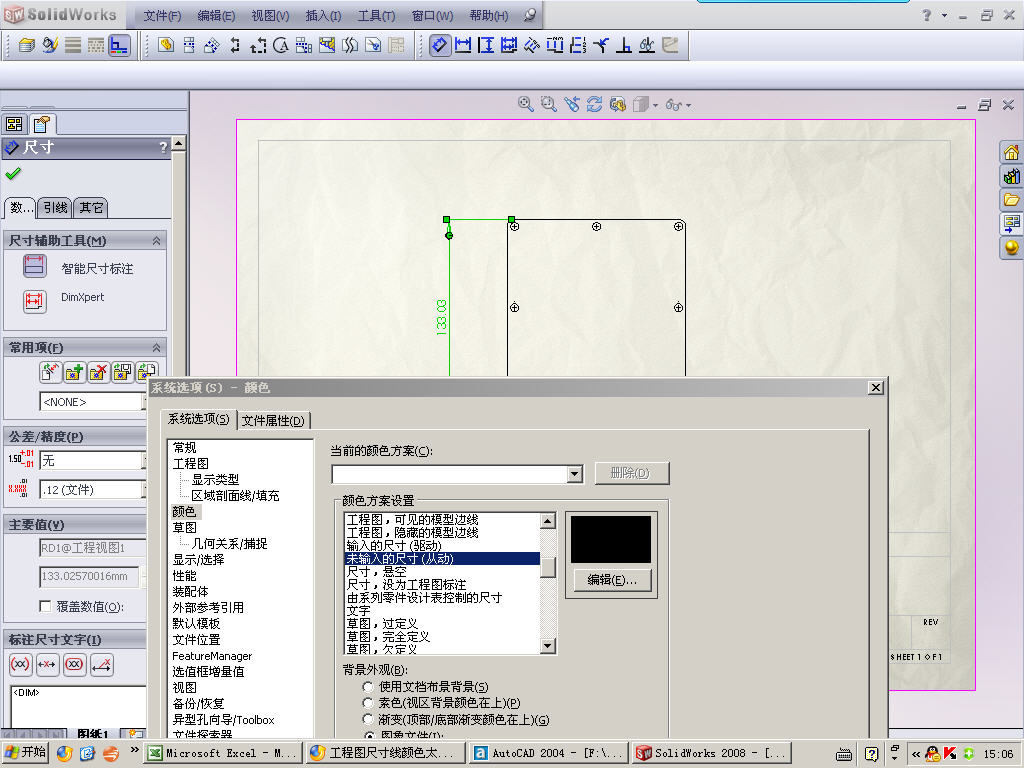
Task: Select Smart Dimension icon in dimension assist tools
Action: click(x=35, y=266)
